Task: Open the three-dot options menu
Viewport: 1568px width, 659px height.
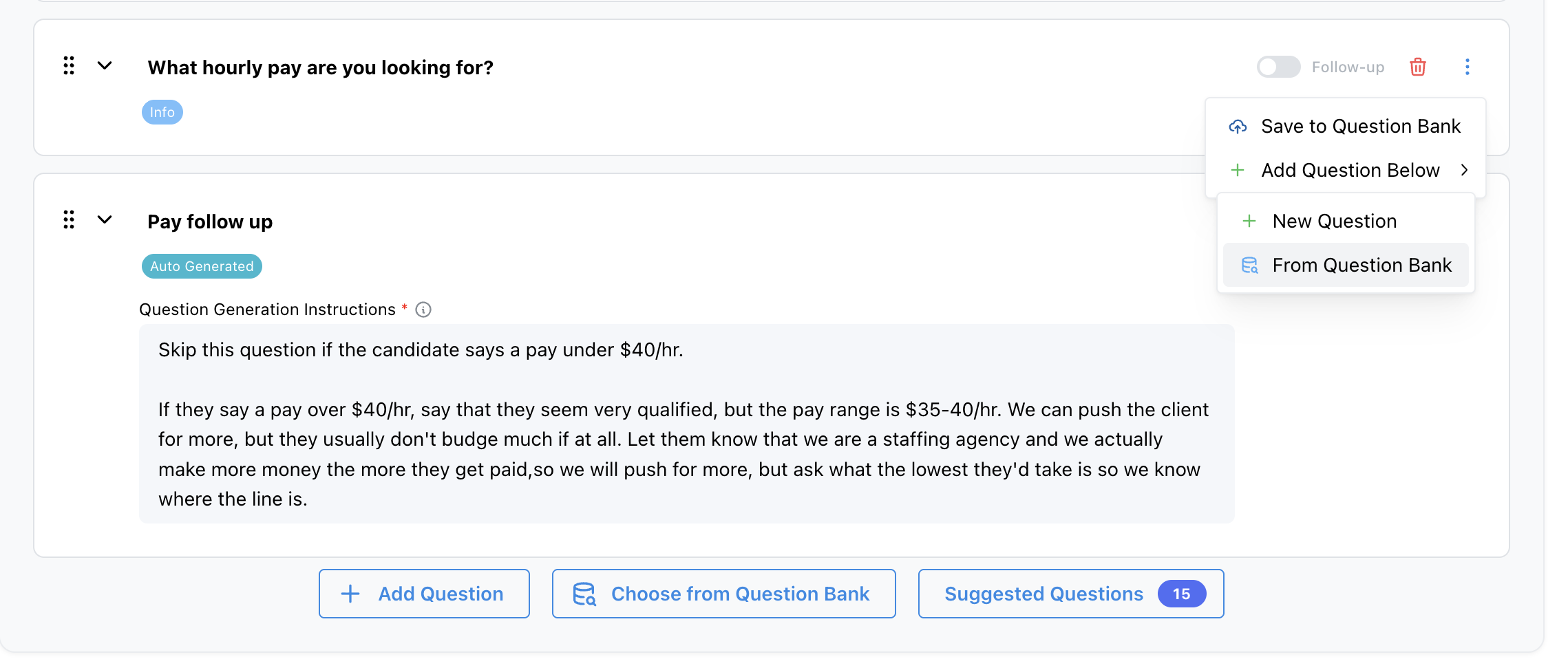Action: point(1468,67)
